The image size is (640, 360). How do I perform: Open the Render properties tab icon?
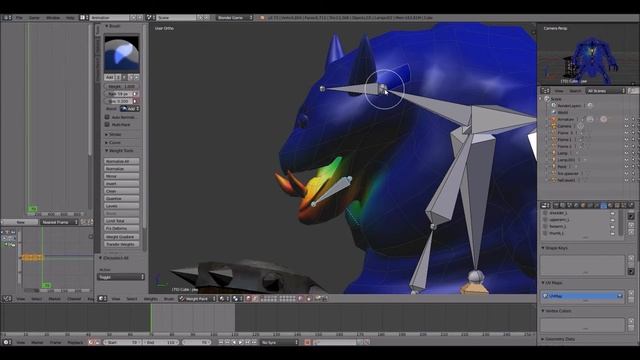pos(556,205)
